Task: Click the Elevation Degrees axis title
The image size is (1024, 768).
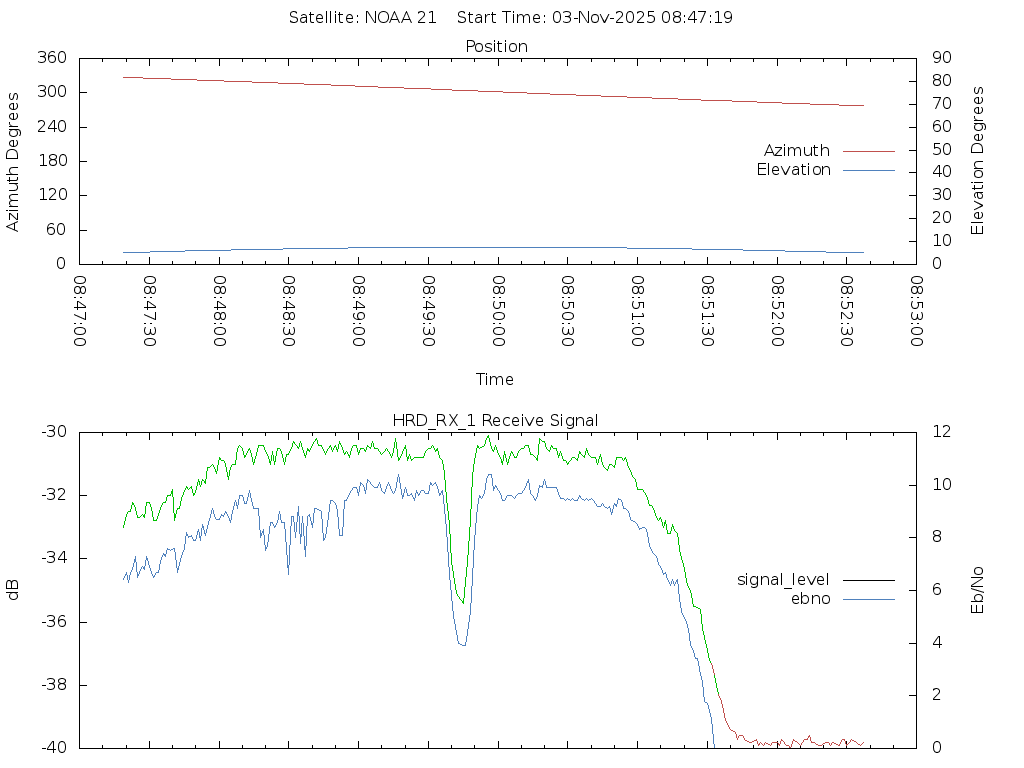Action: coord(978,160)
